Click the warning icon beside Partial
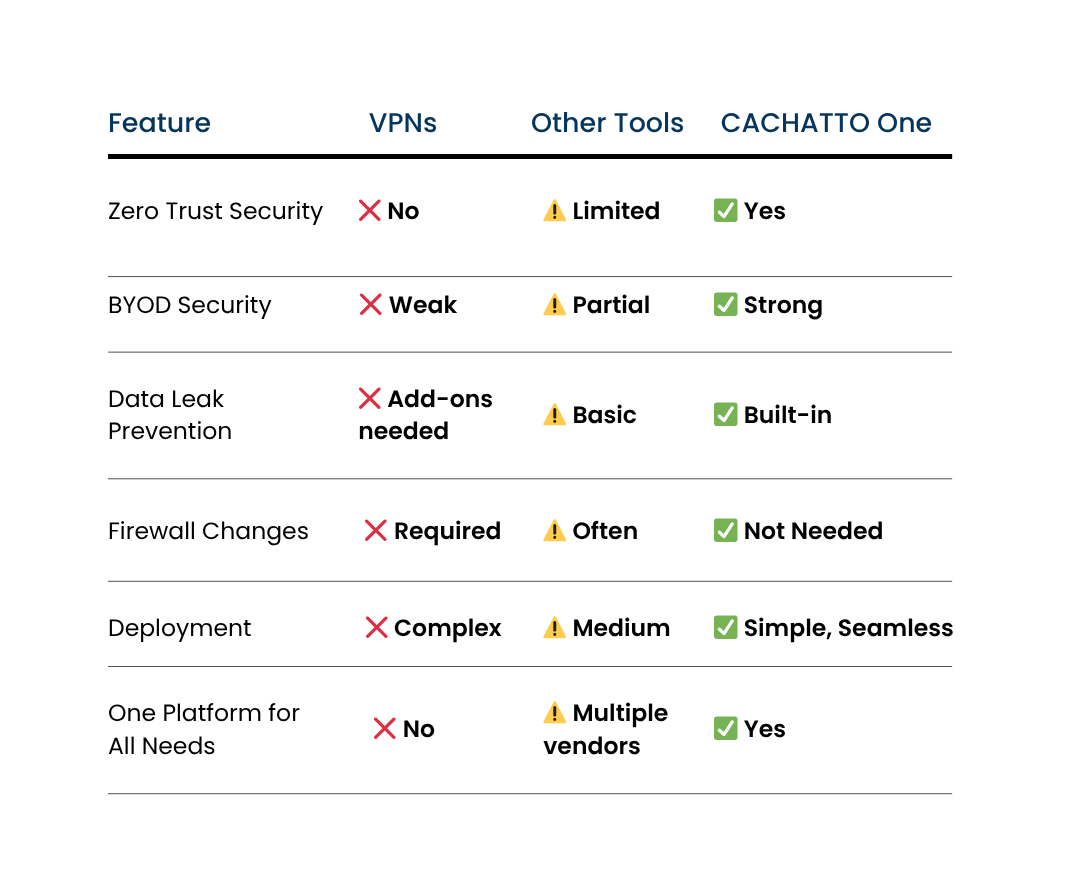The image size is (1080, 890). [554, 305]
